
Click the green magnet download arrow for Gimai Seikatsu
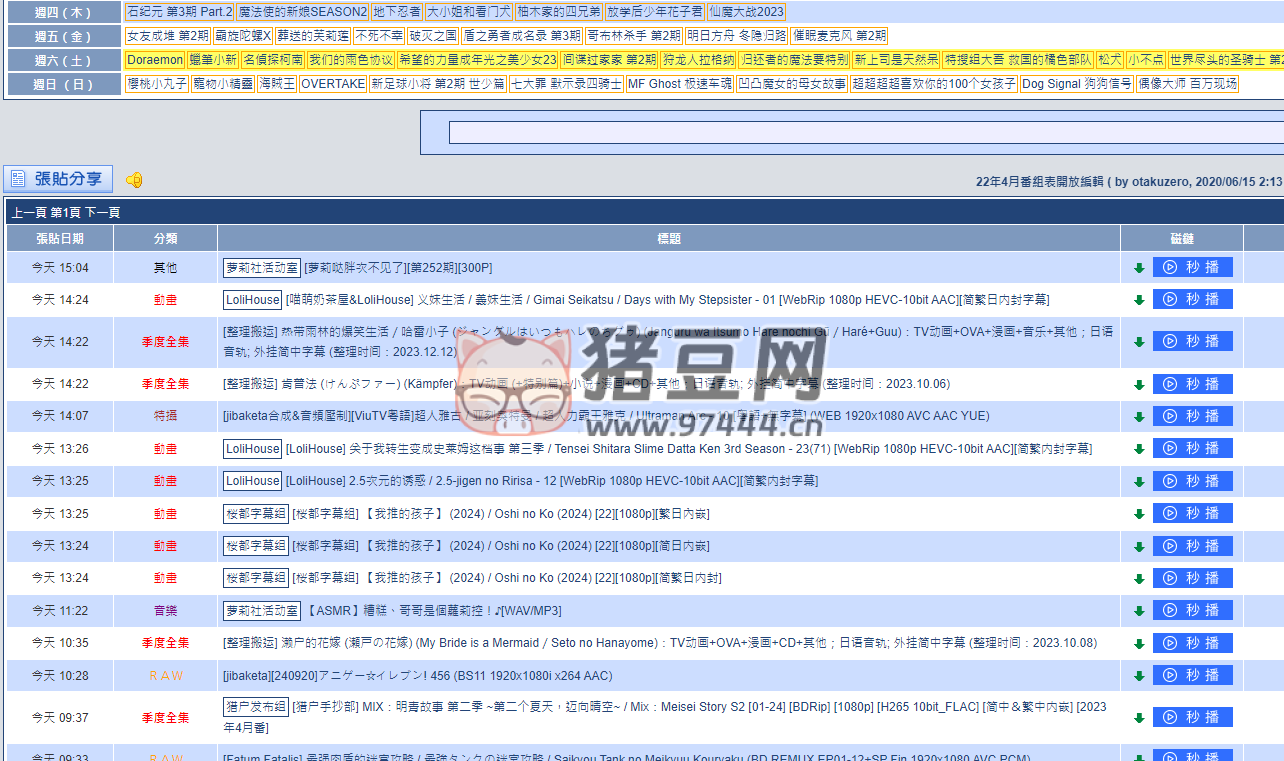tap(1139, 299)
